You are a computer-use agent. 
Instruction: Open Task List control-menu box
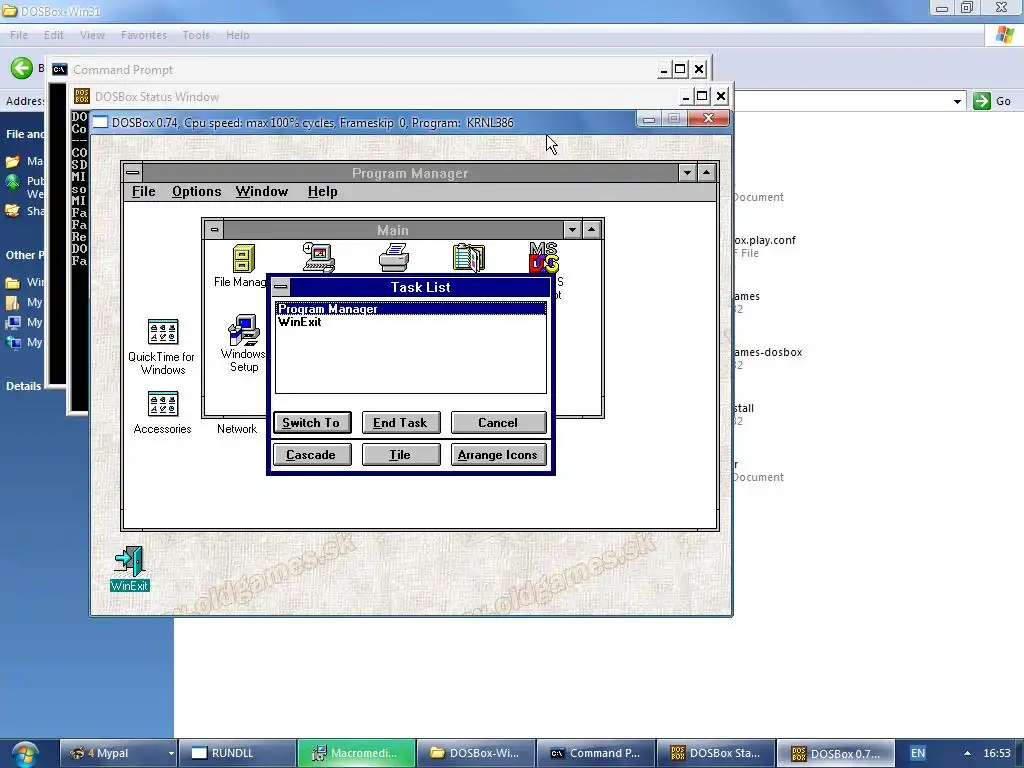coord(281,287)
